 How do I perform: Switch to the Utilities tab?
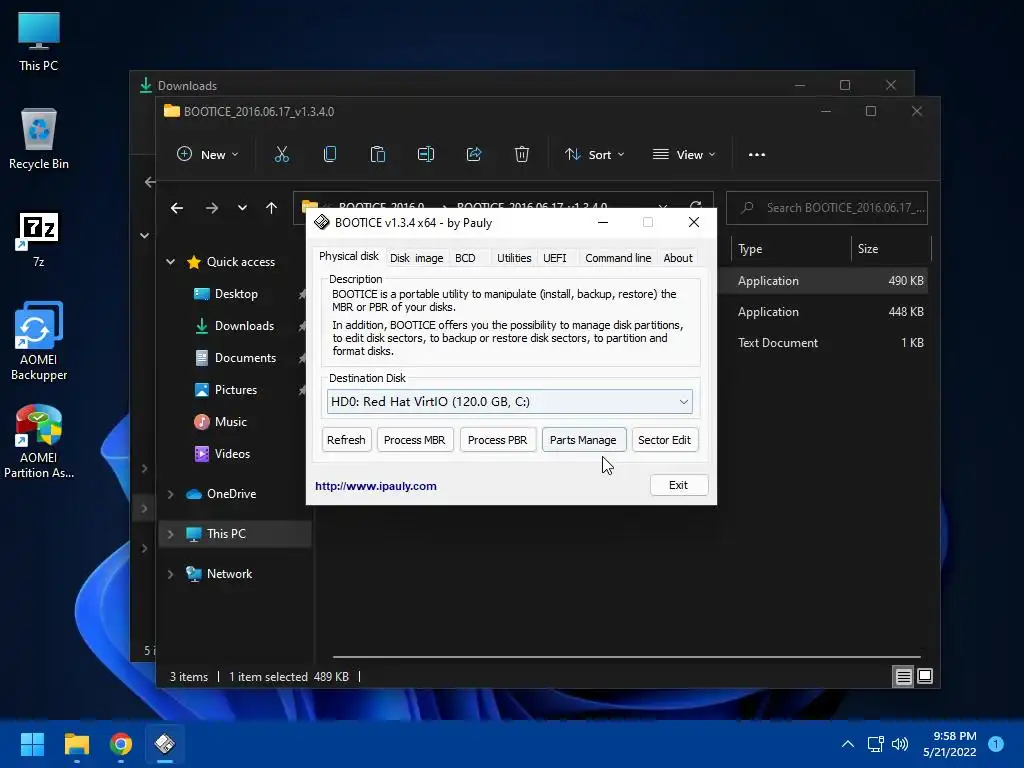[514, 258]
